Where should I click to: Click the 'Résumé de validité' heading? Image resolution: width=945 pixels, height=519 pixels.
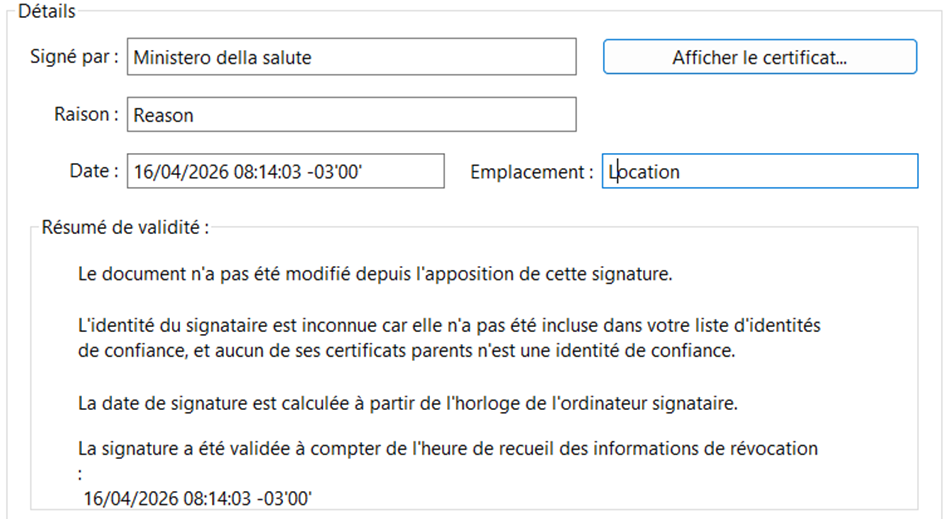[x=125, y=227]
